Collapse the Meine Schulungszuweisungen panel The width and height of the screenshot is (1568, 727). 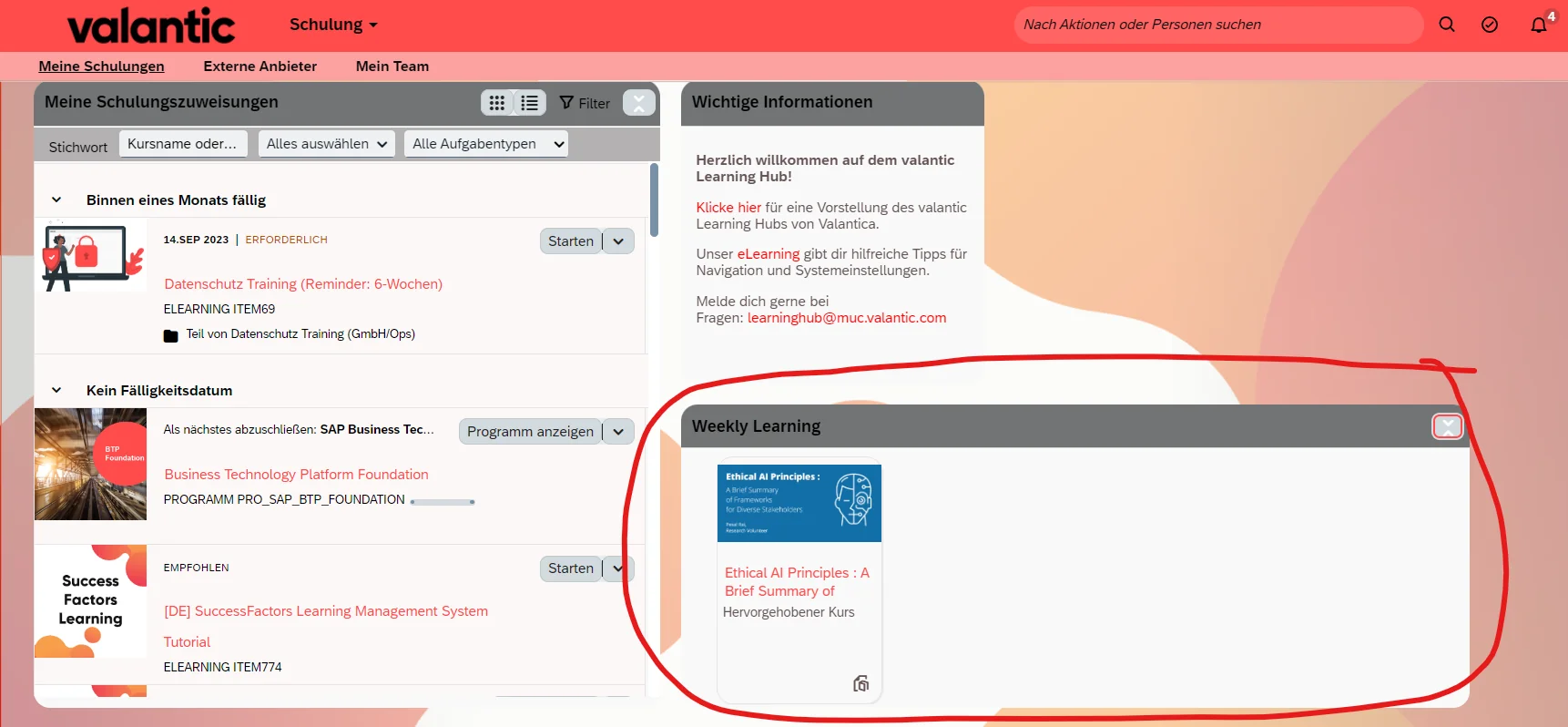(x=639, y=103)
